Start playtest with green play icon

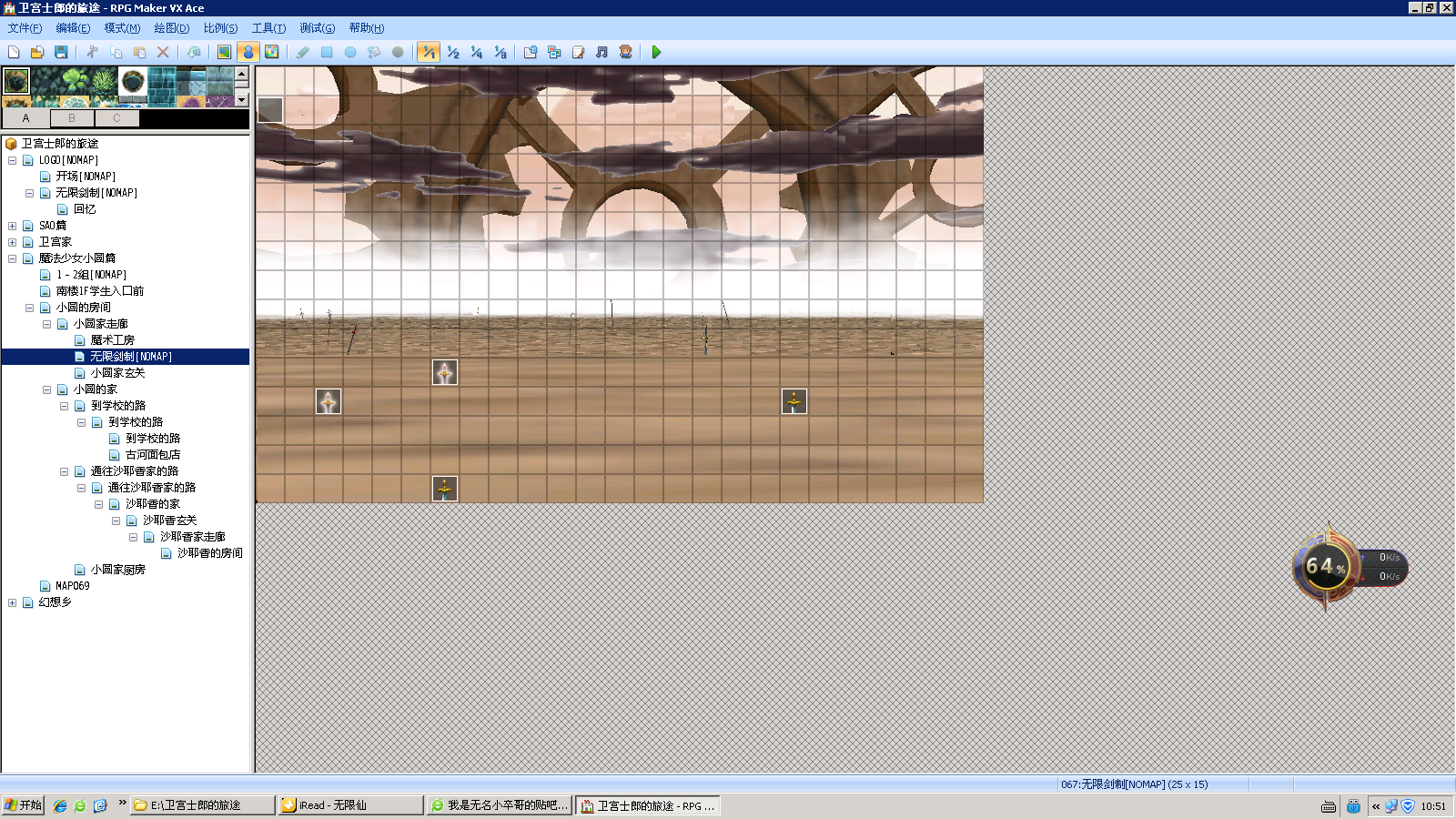click(x=656, y=52)
